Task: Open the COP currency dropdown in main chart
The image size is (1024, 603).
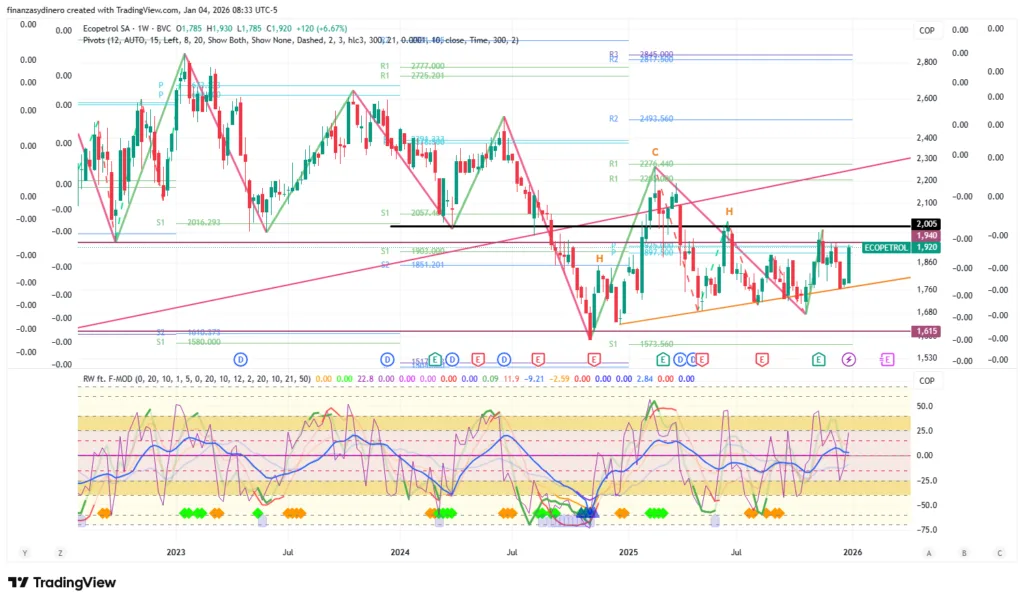Action: [927, 31]
